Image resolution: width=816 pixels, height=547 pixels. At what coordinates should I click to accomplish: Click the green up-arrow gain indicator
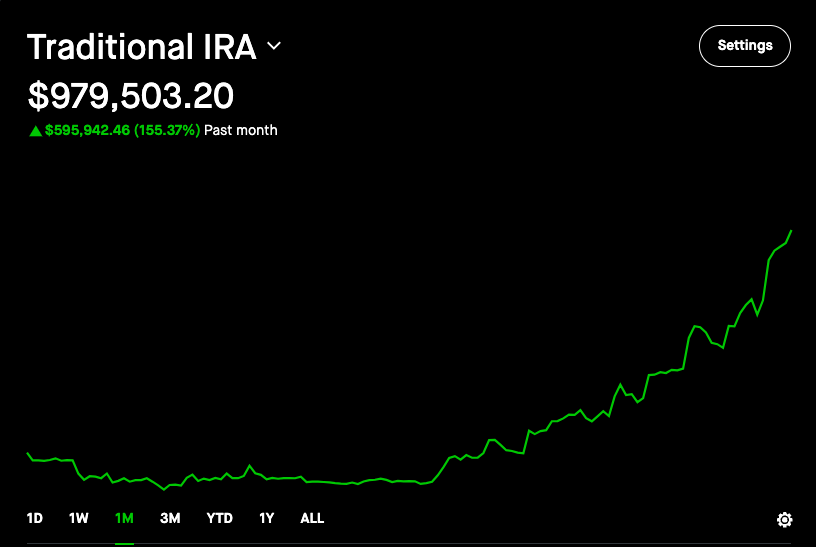(x=35, y=131)
